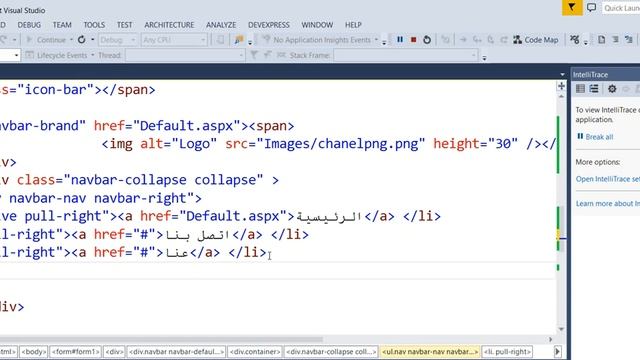Click Learn more about IntelliTrace link
Viewport: 640px width, 360px height.
pyautogui.click(x=608, y=203)
